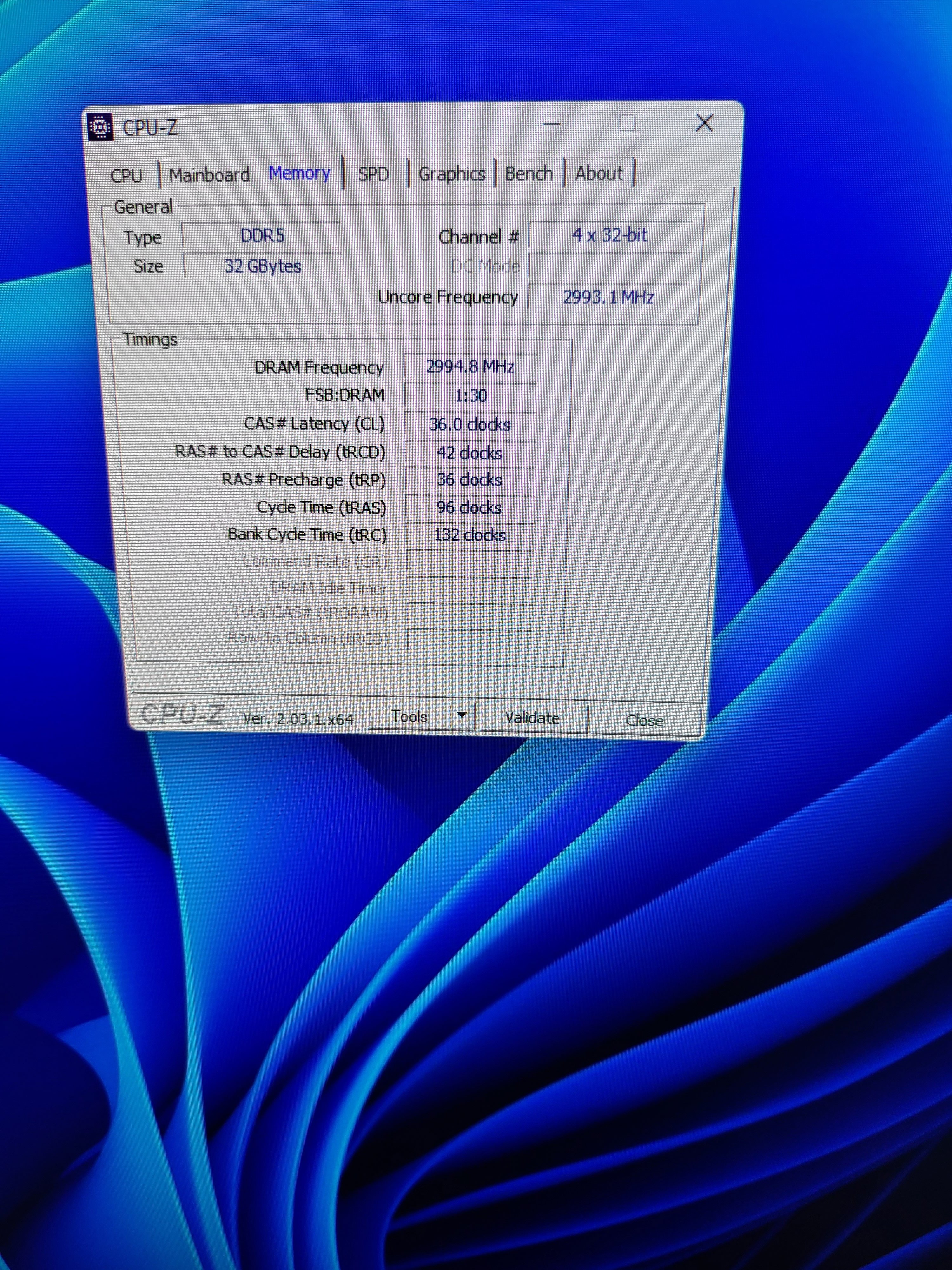Select the Size 32 GBytes field
This screenshot has width=952, height=1270.
[262, 266]
